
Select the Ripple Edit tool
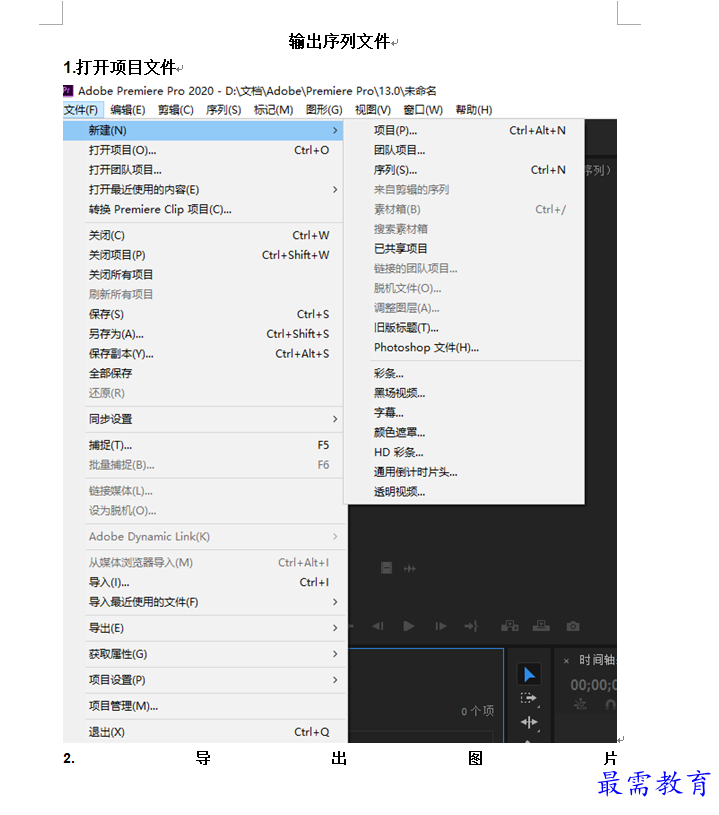pos(529,722)
